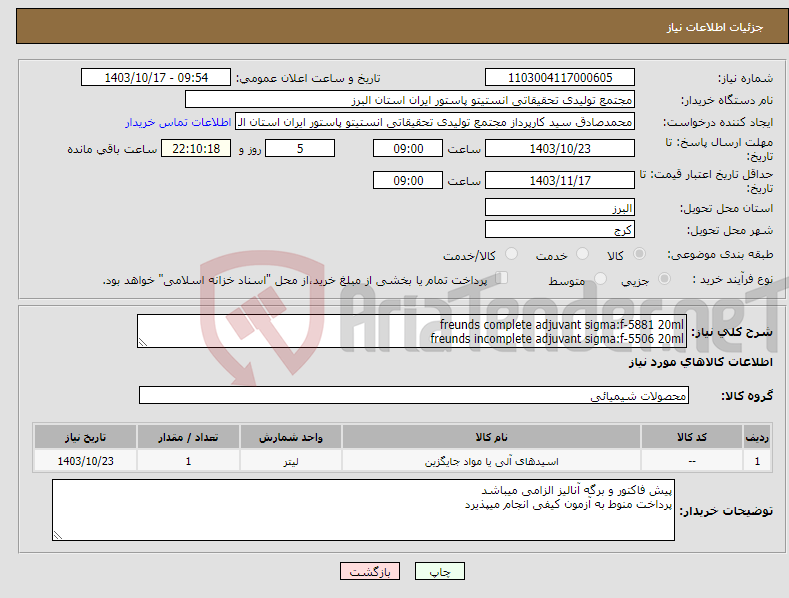Viewport: 789px width, 598px height.
Task: Click the goods group field محصولات شیمیائی
Action: point(414,396)
